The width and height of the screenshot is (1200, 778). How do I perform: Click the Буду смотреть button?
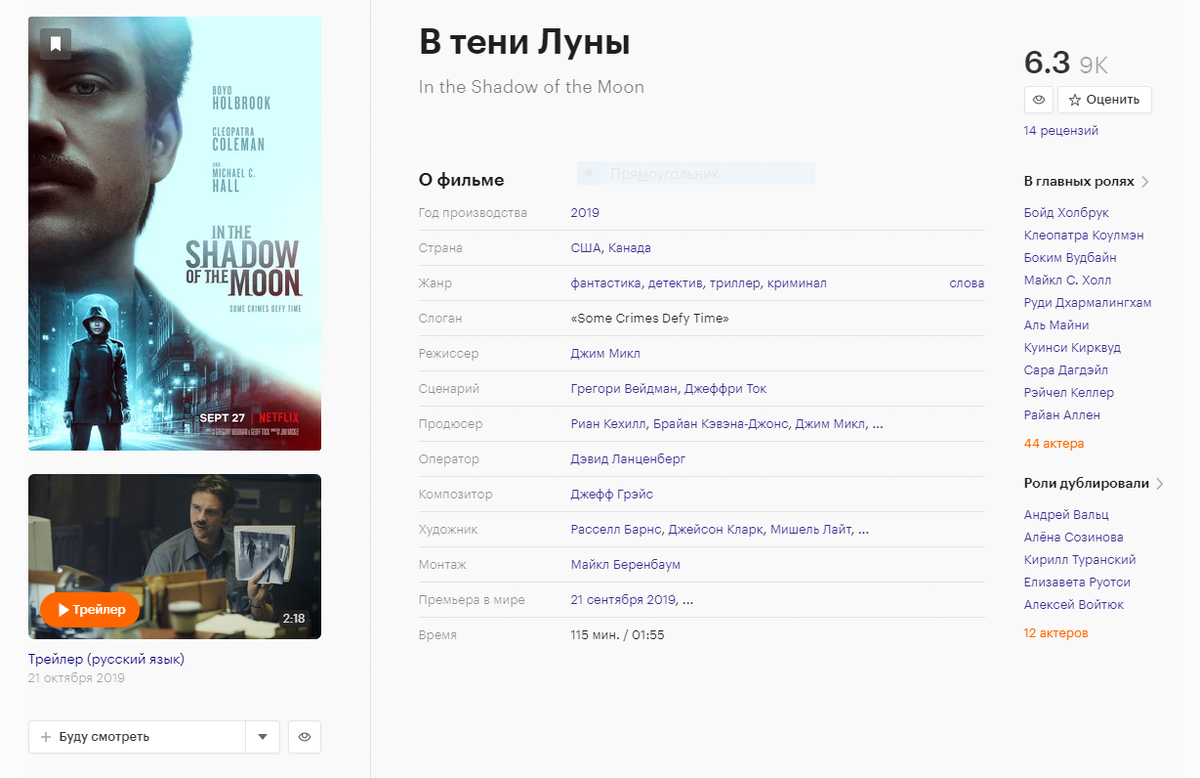click(137, 737)
